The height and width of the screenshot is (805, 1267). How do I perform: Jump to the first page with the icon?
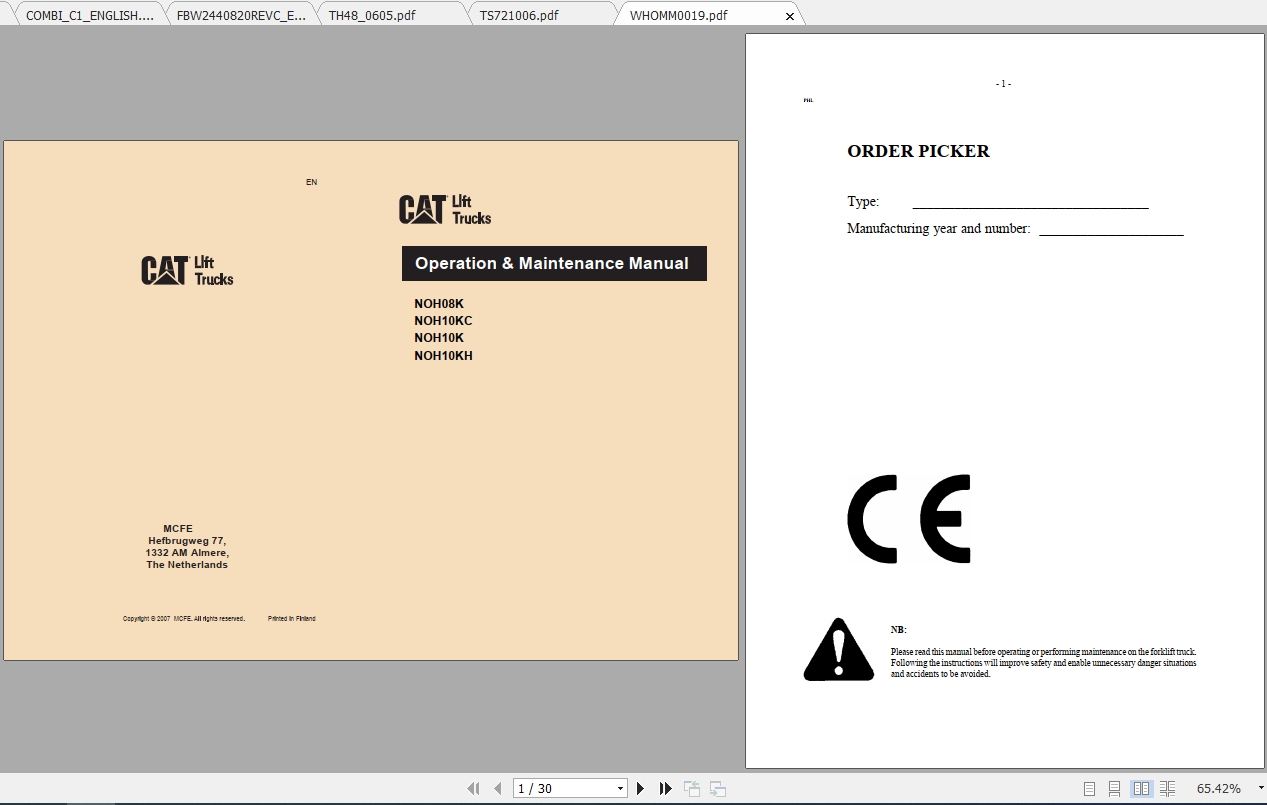474,788
